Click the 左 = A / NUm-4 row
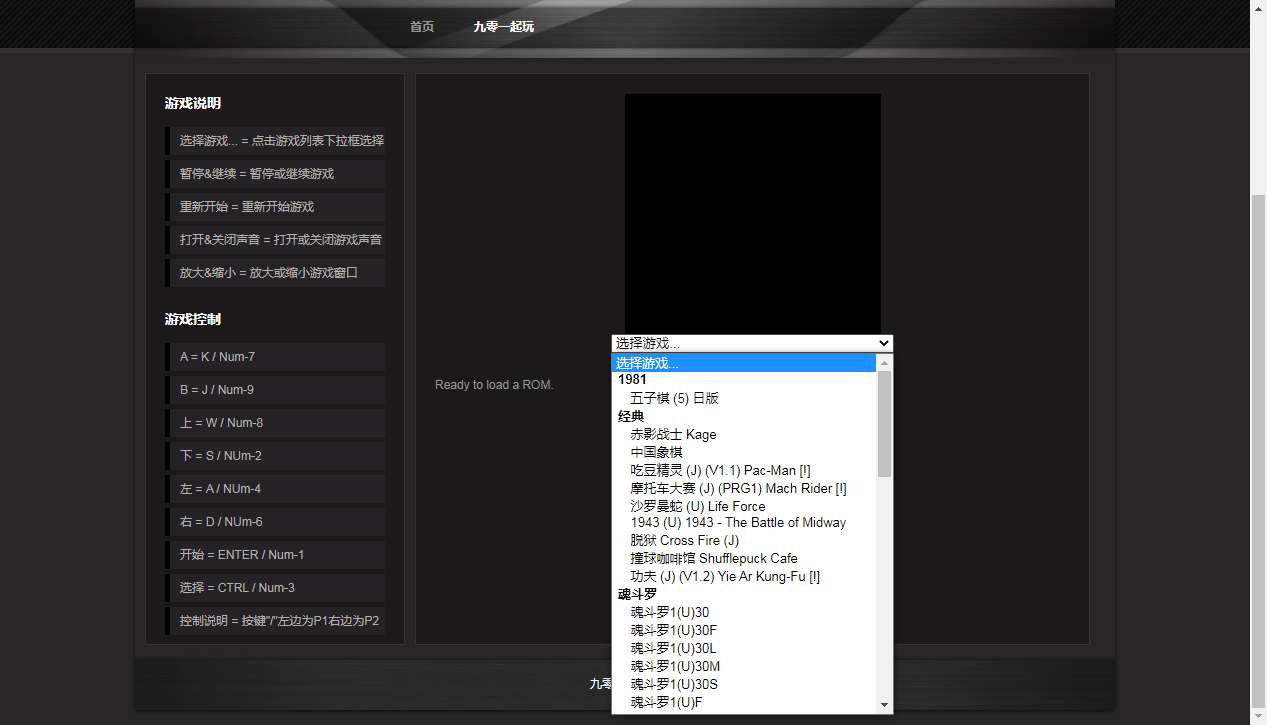The height and width of the screenshot is (725, 1267). click(275, 489)
